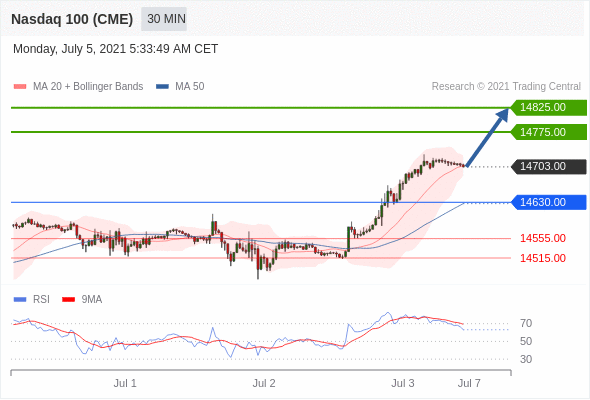Click the Jul 7 date axis label
The width and height of the screenshot is (590, 400).
pyautogui.click(x=469, y=383)
